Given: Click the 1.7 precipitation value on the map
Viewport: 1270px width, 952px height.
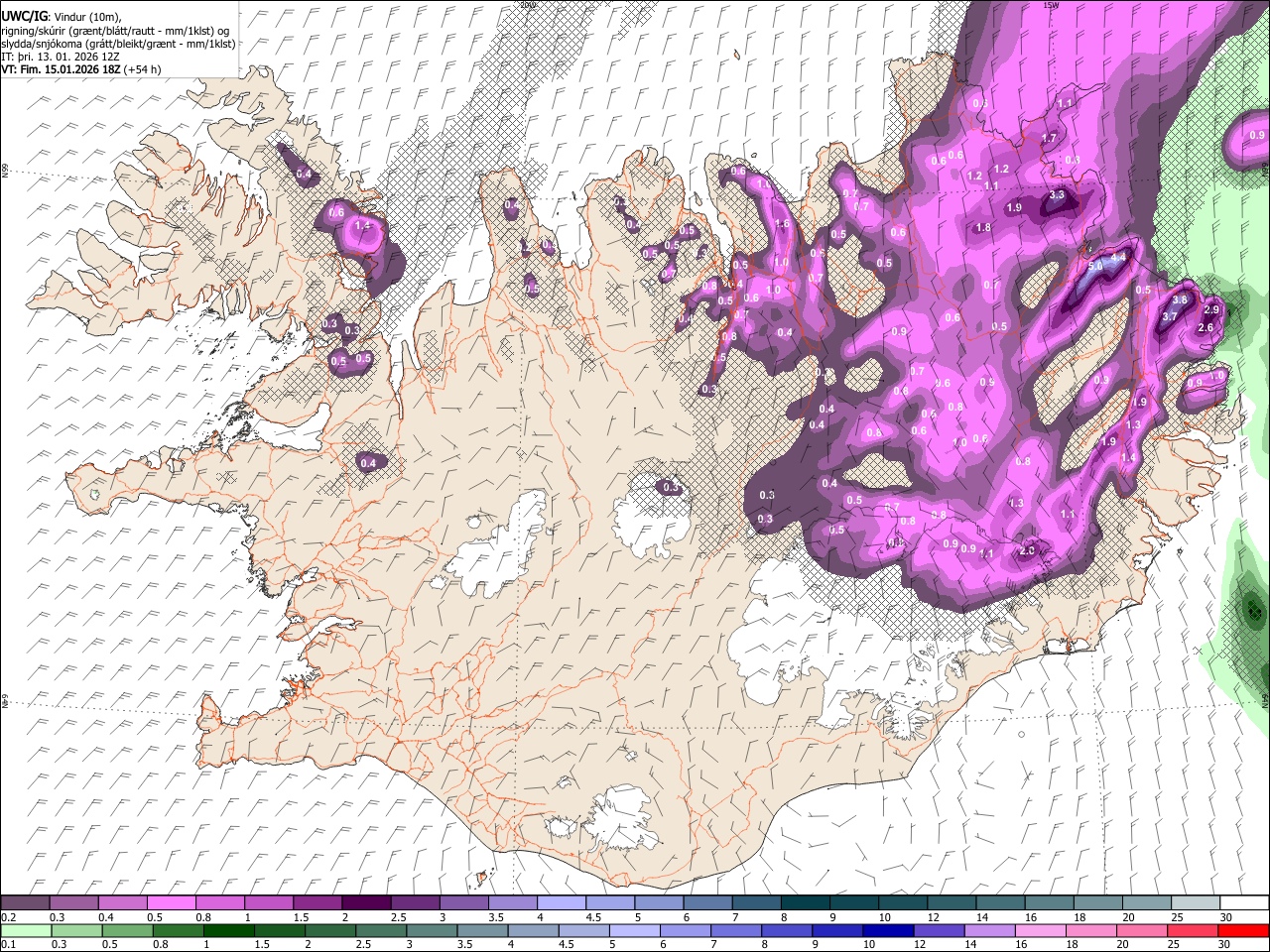Looking at the screenshot, I should pos(1049,138).
